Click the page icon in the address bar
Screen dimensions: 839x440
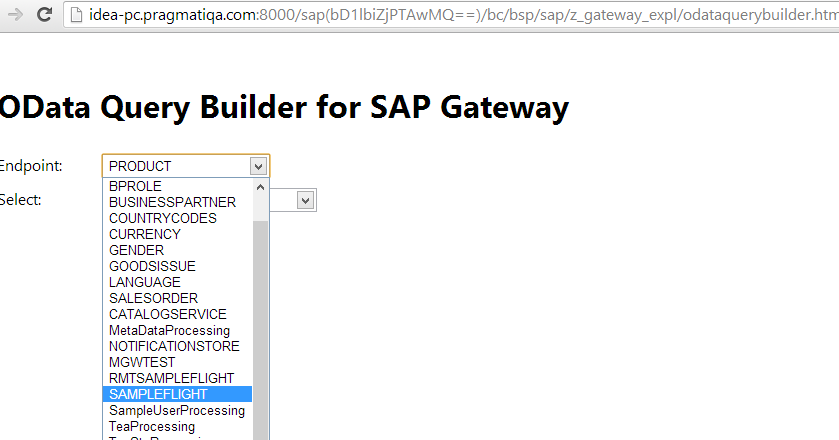pyautogui.click(x=77, y=15)
